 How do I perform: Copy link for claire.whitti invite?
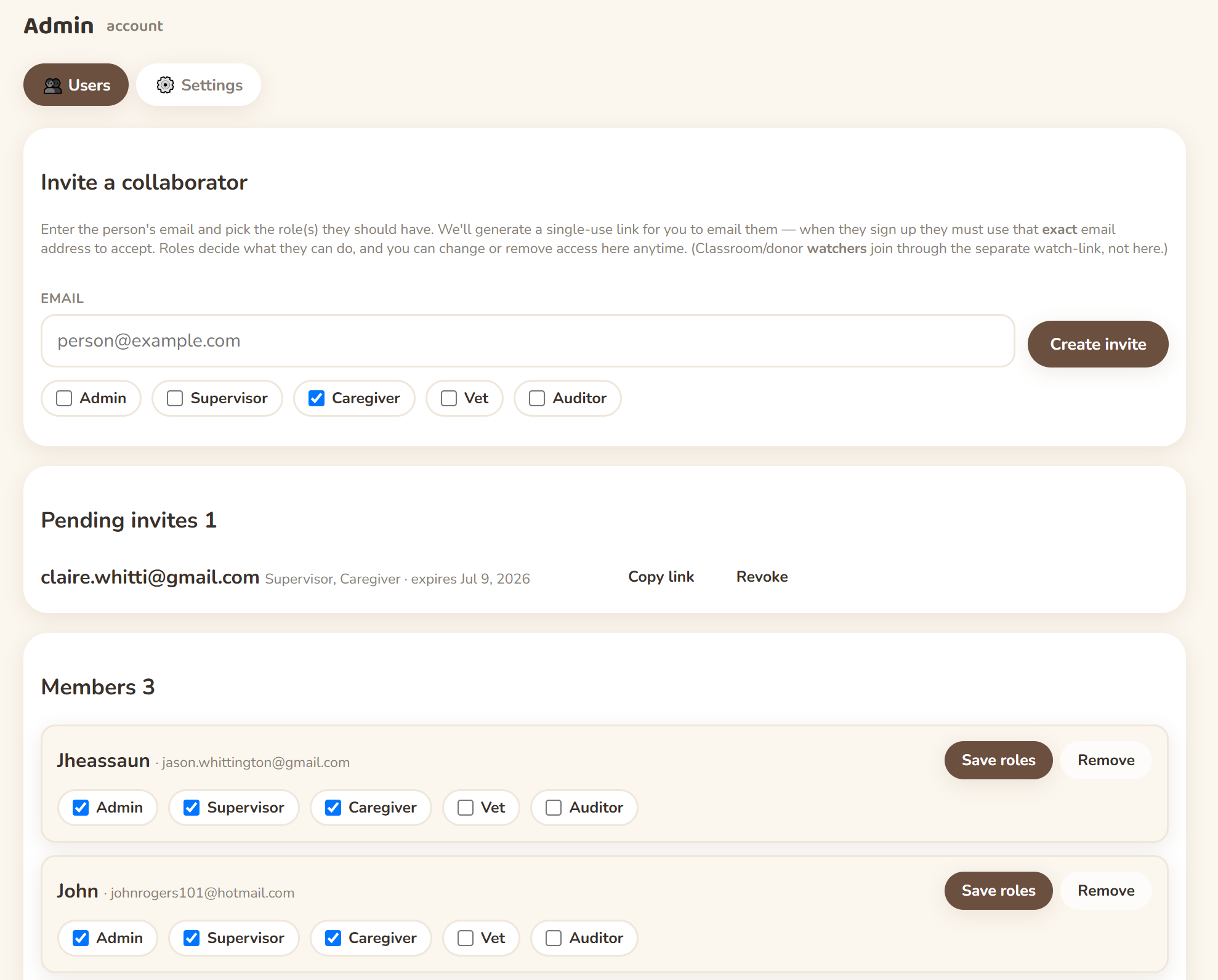[661, 577]
